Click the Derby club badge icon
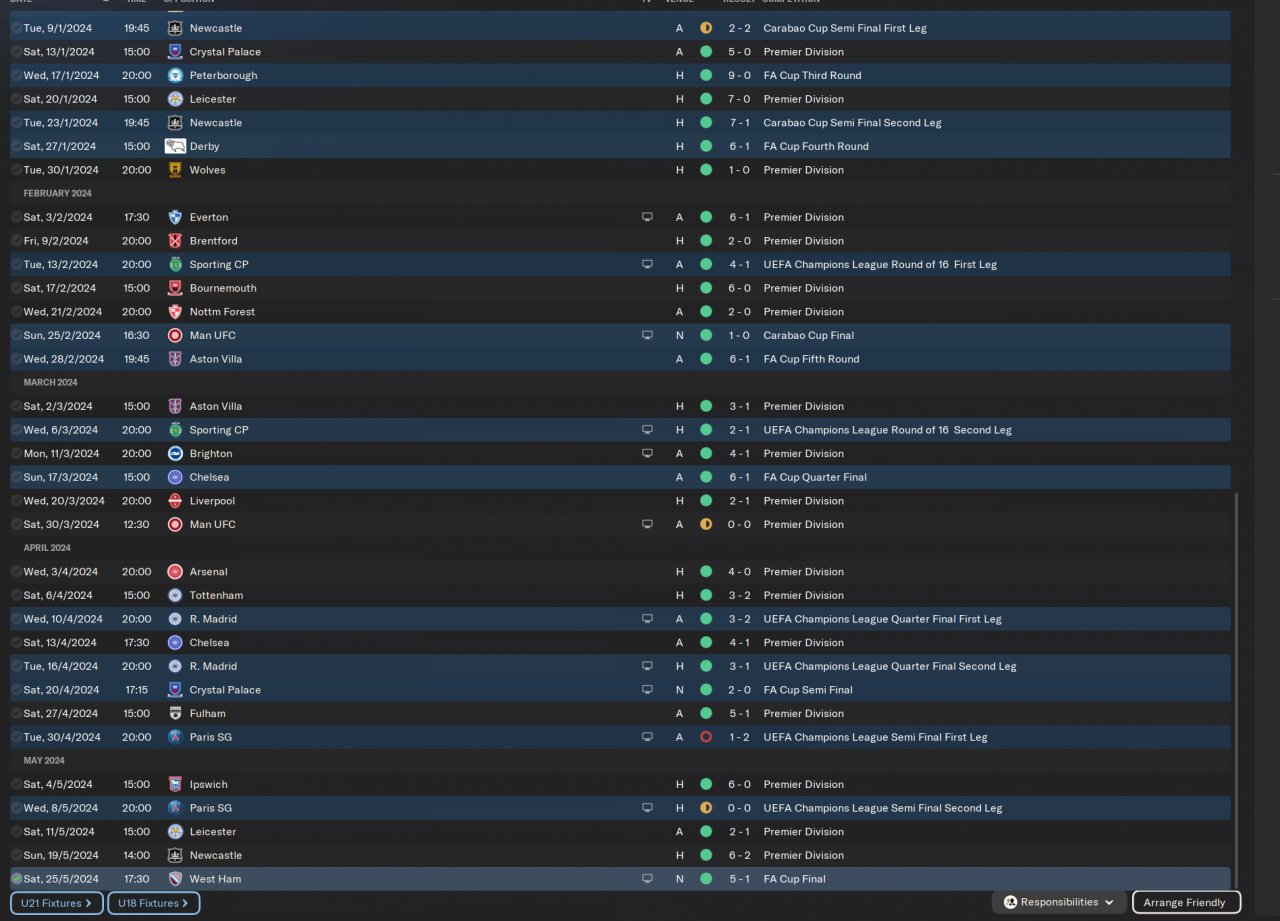This screenshot has height=921, width=1280. [175, 146]
